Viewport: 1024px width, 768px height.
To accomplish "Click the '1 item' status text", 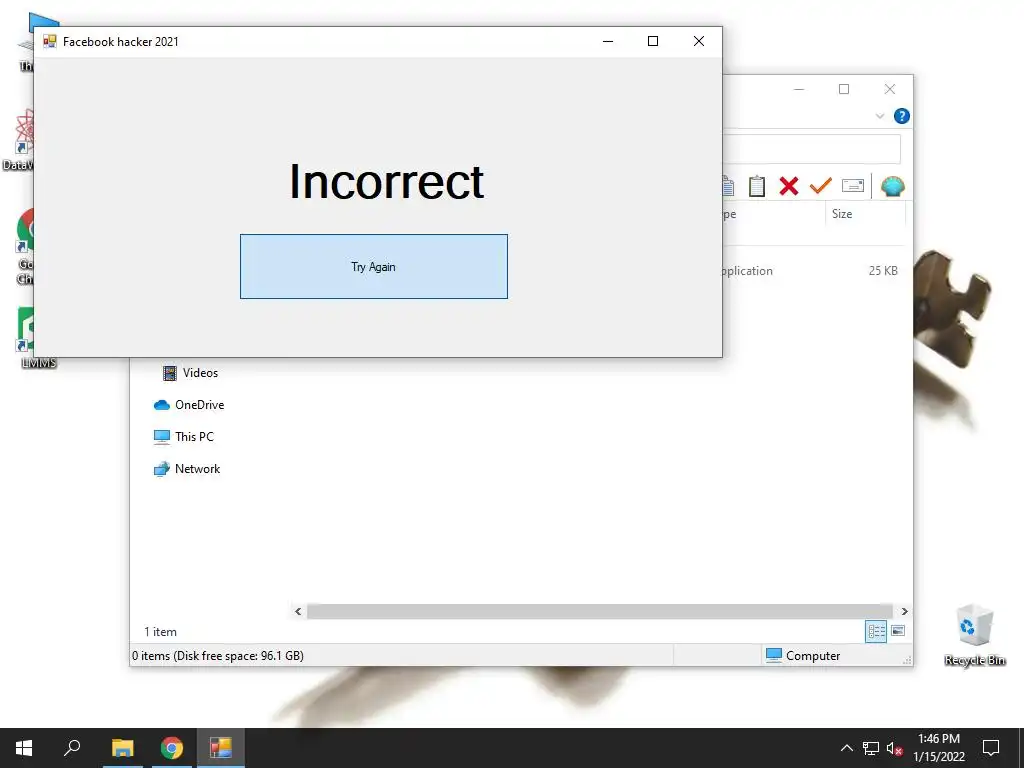I will coord(160,632).
